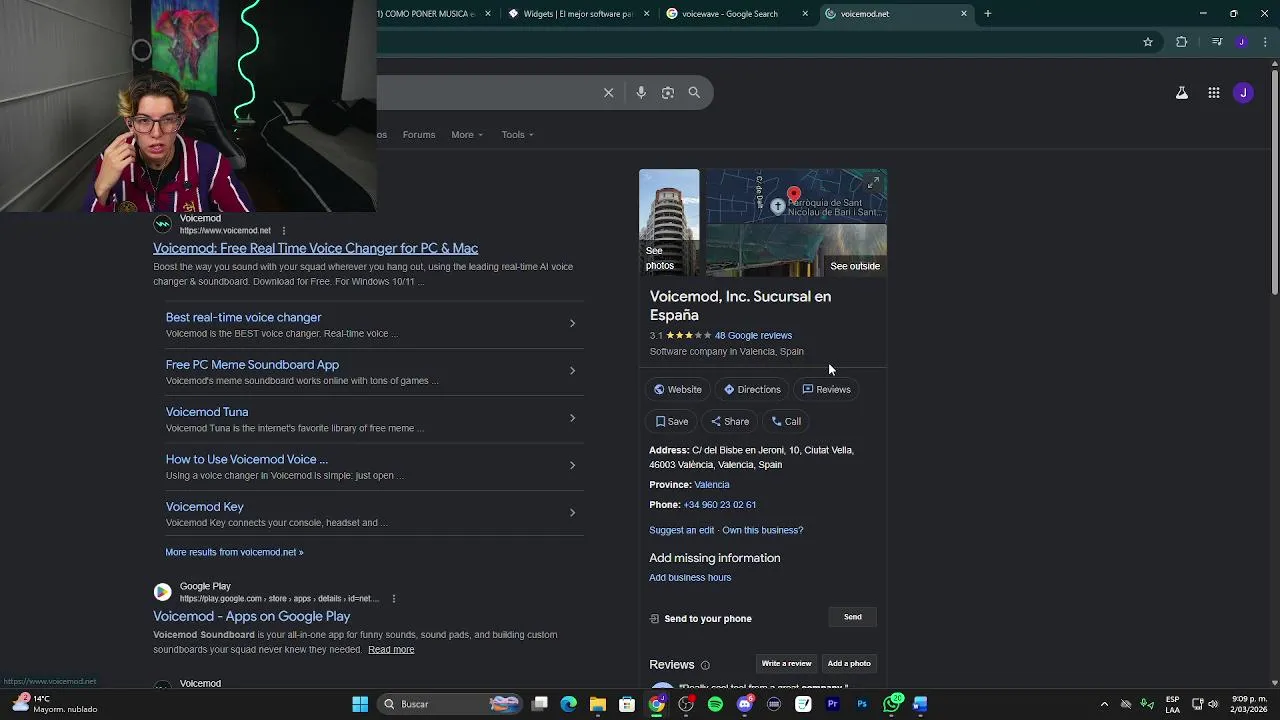Open the 'Voicemod Tuna' link
The width and height of the screenshot is (1280, 720).
(x=207, y=412)
